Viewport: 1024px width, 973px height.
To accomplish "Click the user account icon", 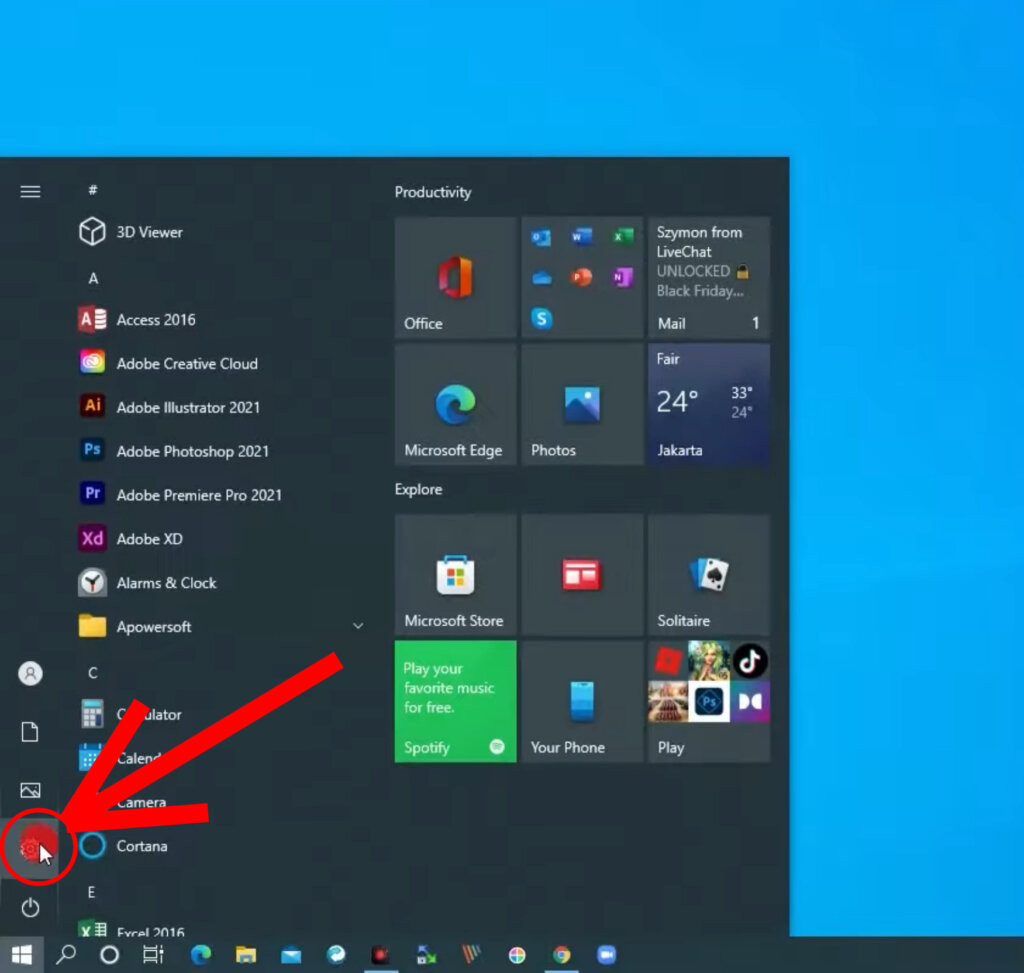I will pos(30,673).
